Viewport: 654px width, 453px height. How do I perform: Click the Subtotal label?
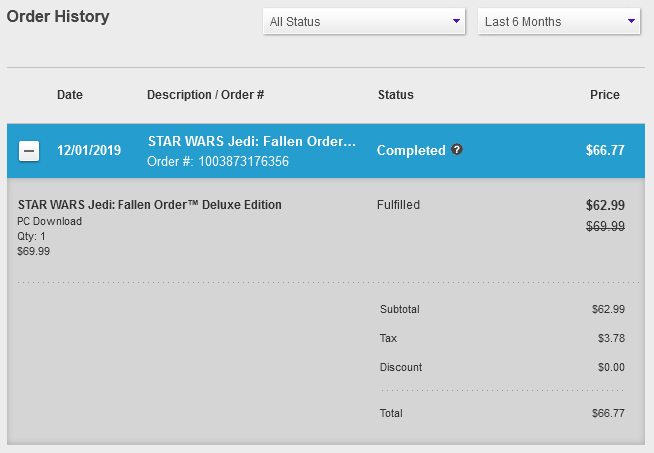[400, 309]
